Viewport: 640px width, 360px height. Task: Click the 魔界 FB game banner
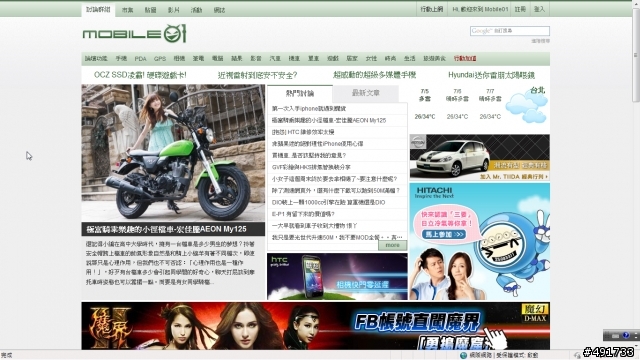point(316,326)
